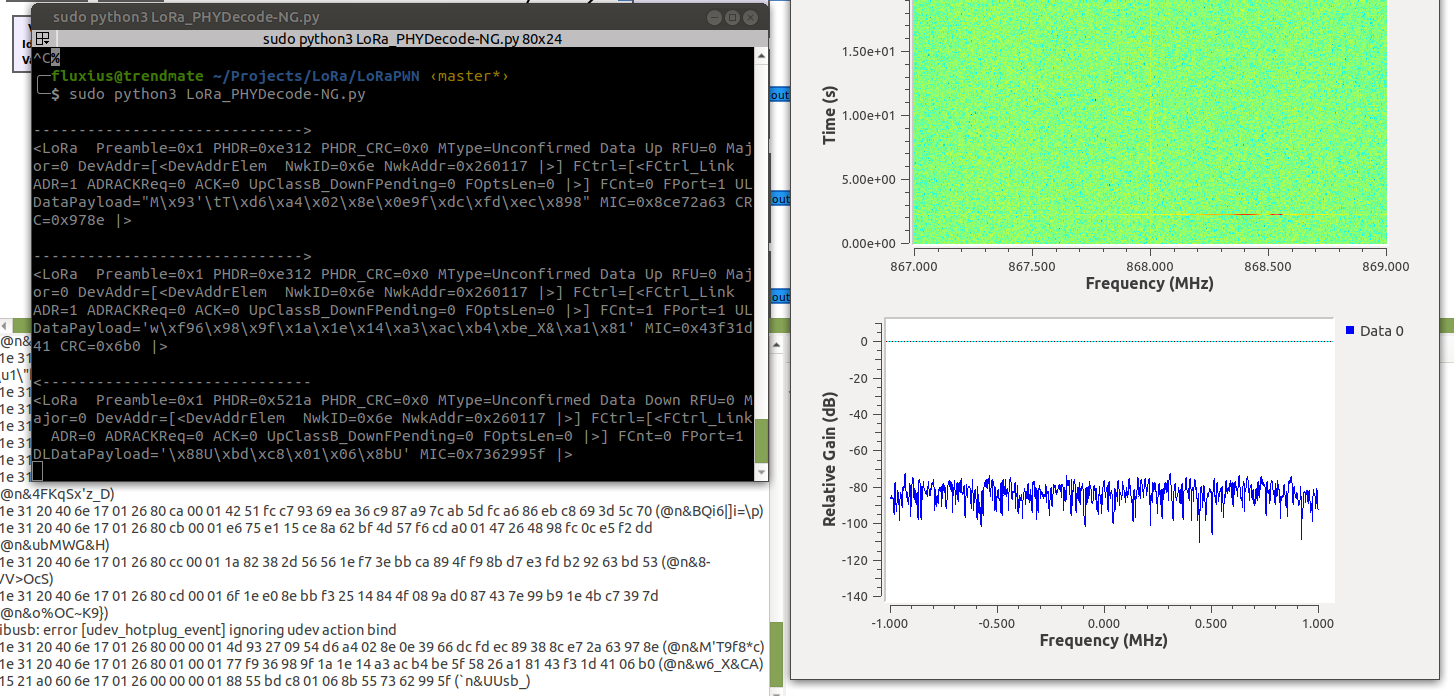This screenshot has width=1454, height=696.
Task: Close the sudo python3 terminal window
Action: tap(751, 17)
